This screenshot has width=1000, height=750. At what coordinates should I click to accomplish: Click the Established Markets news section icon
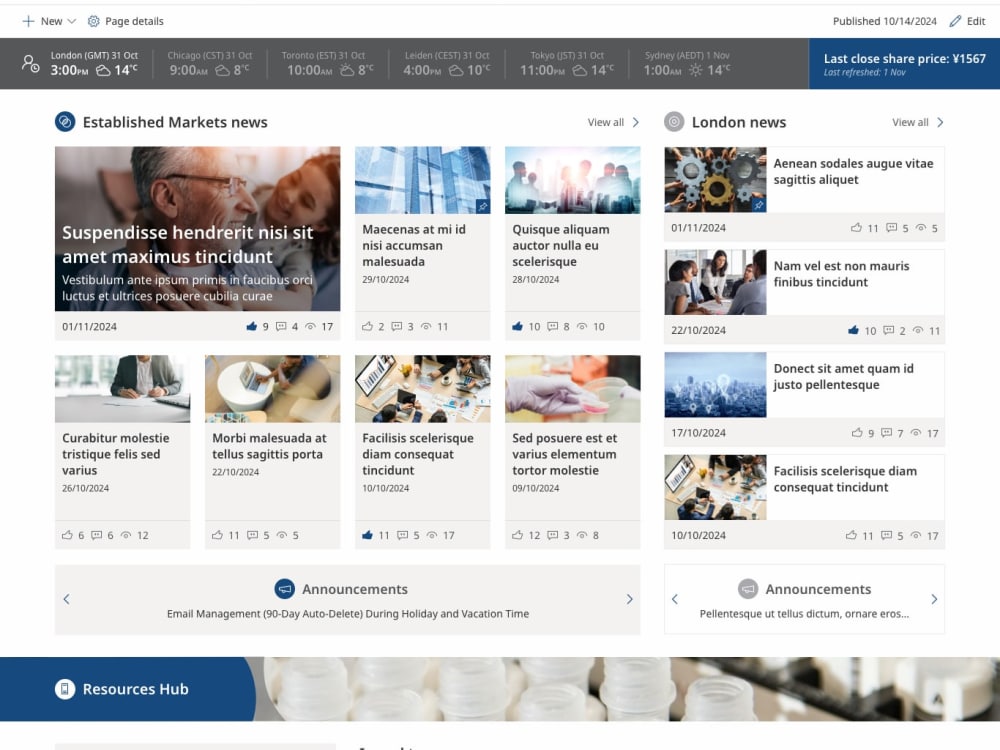(65, 121)
